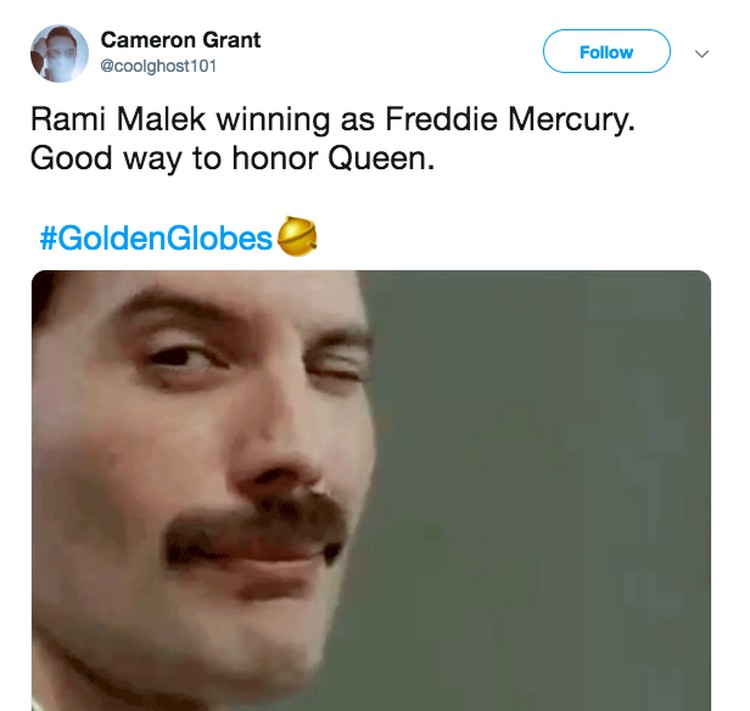750x711 pixels.
Task: Click the words Freddie Mercury in tweet
Action: coord(510,119)
